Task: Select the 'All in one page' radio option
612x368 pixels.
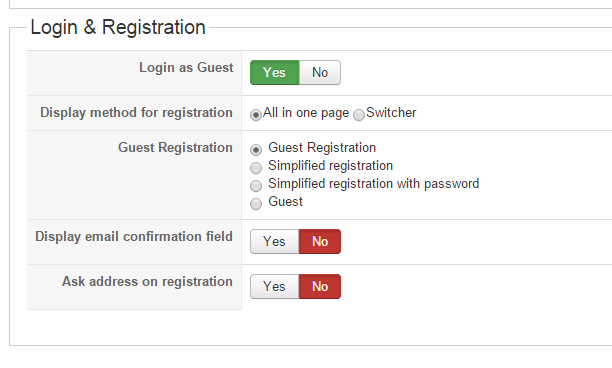Action: tap(256, 115)
